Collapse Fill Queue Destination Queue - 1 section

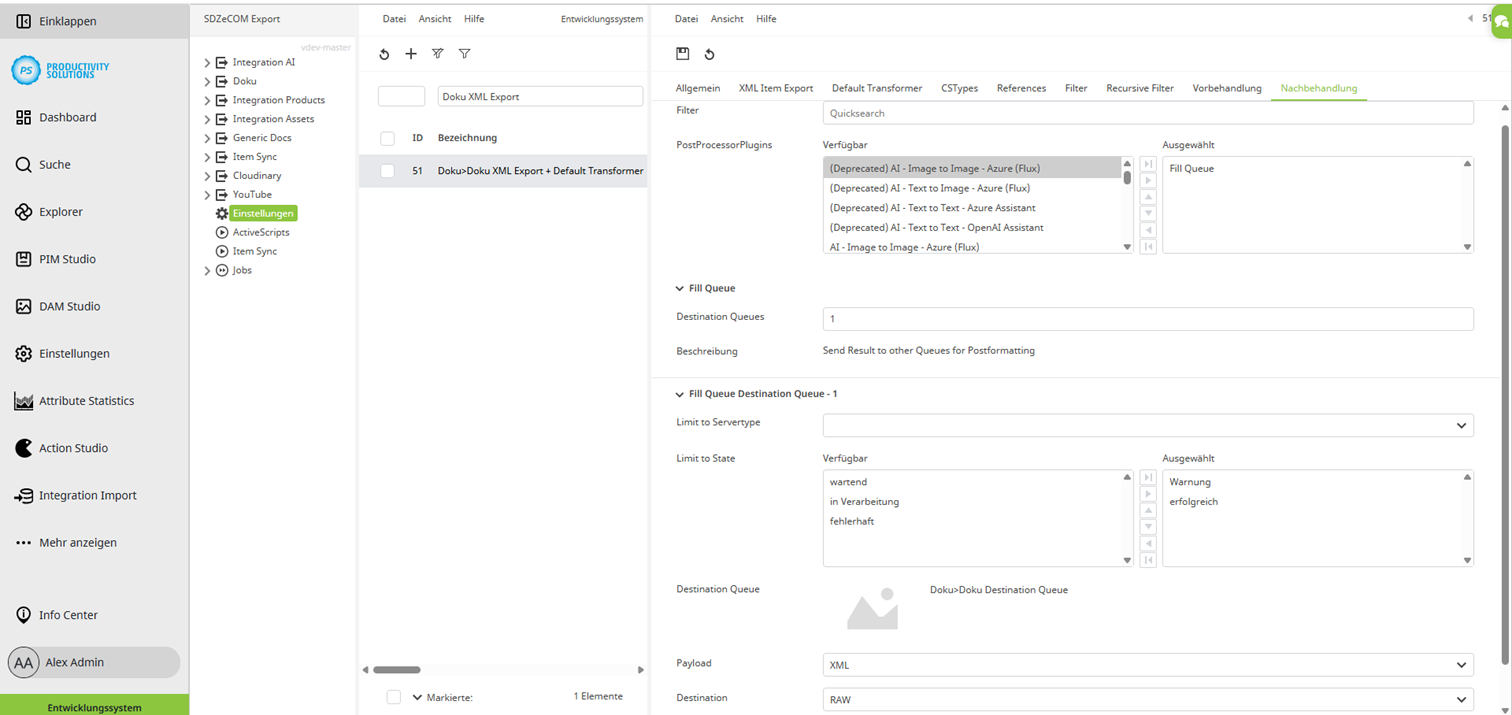pos(680,394)
